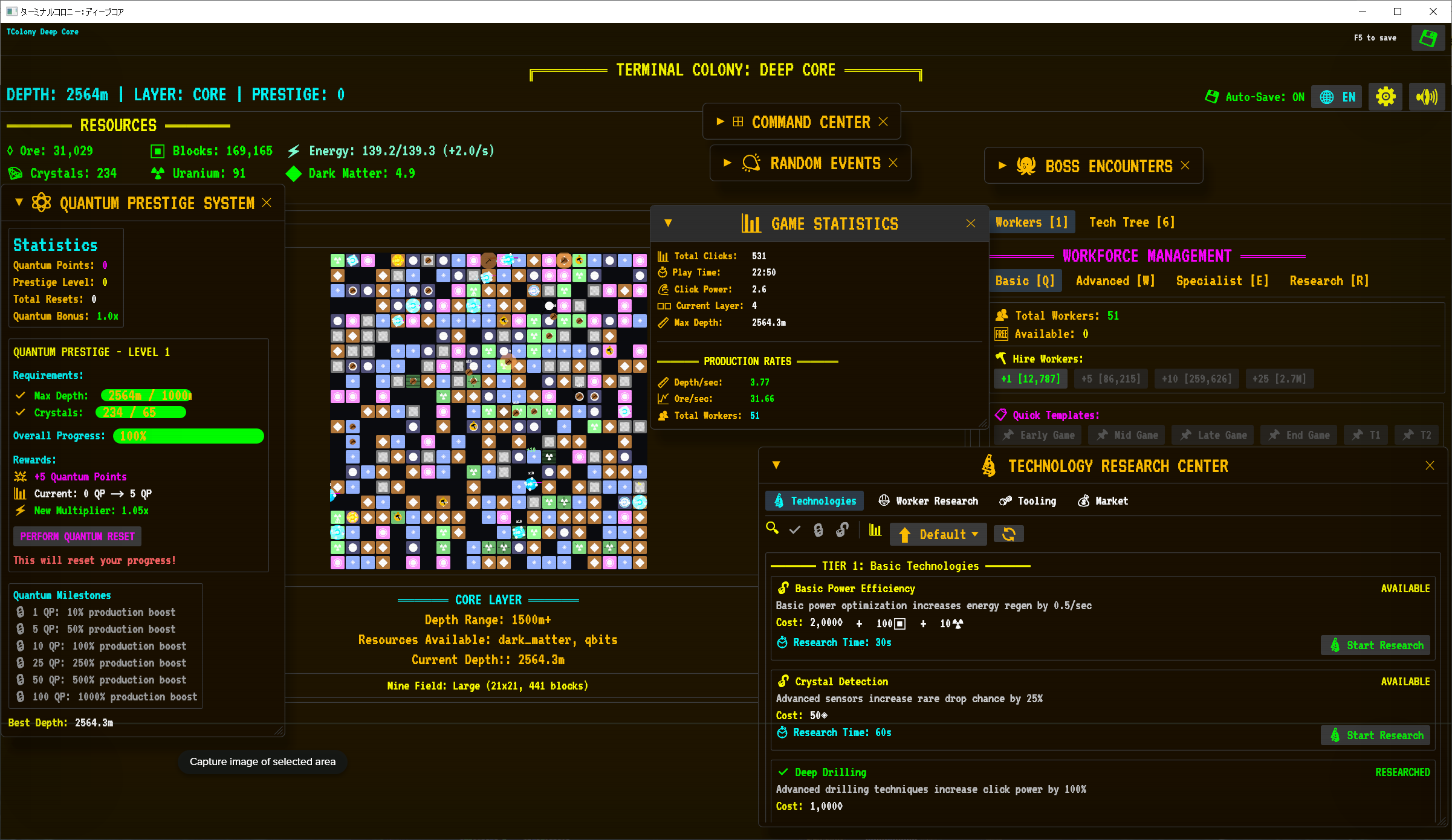Screen dimensions: 1452x840
Task: Click the refresh icon next to Default
Action: 1008,534
